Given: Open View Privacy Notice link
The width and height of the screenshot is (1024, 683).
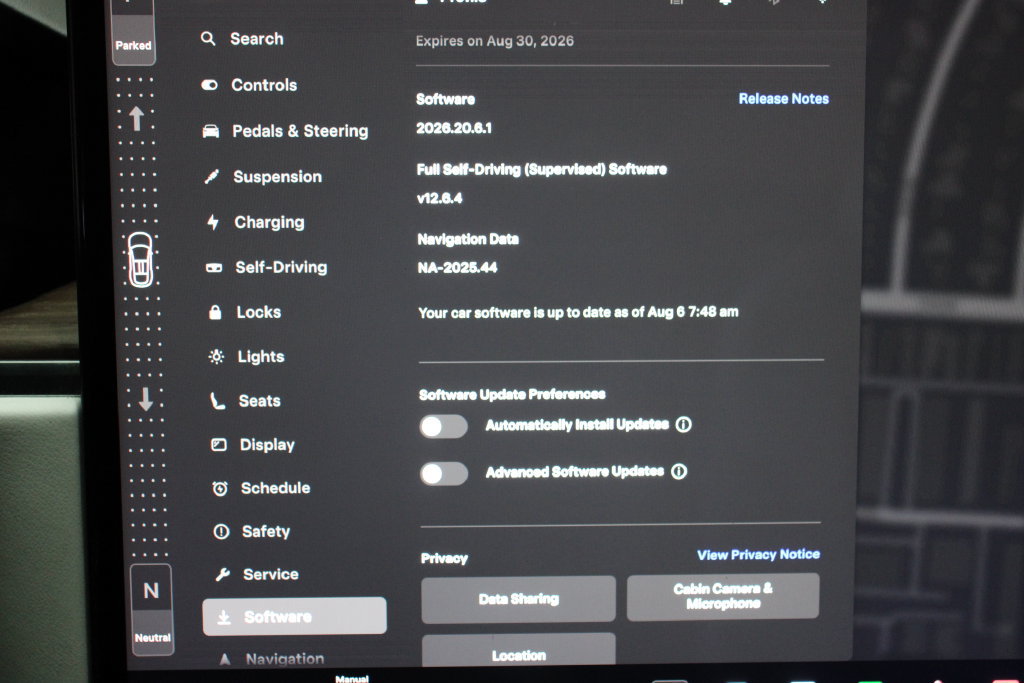Looking at the screenshot, I should click(x=758, y=555).
